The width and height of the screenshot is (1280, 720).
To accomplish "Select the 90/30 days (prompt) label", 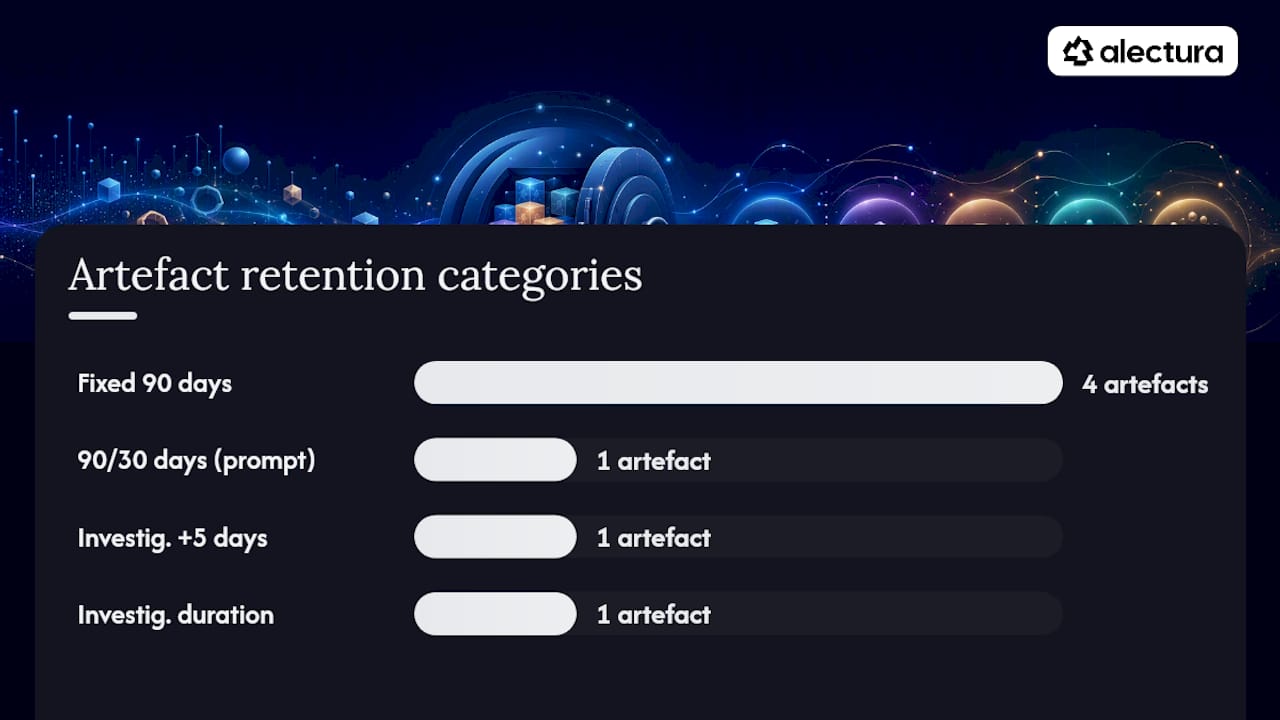I will (x=197, y=461).
